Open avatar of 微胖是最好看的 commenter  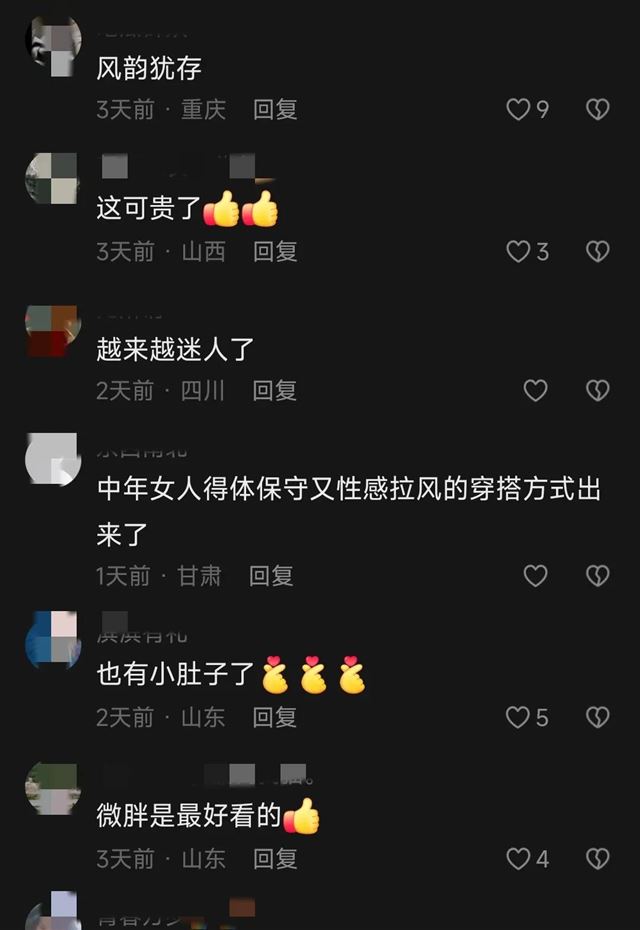point(53,788)
